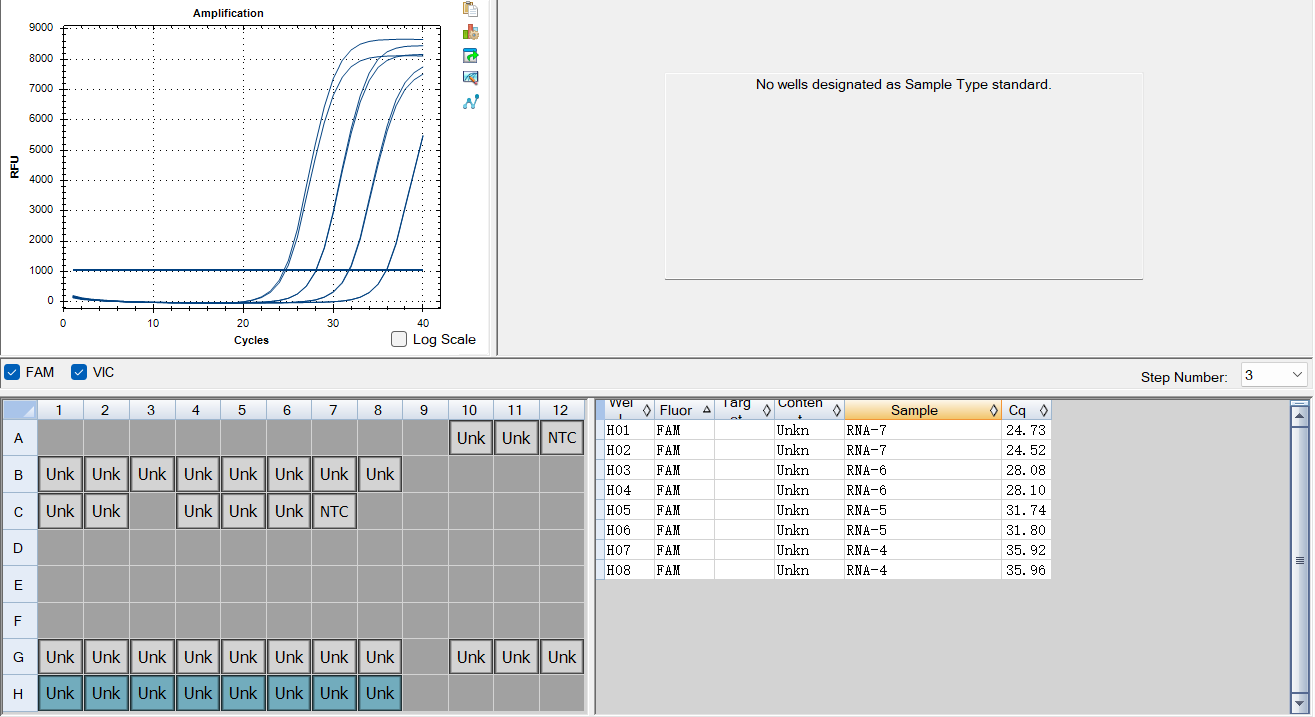Select the Unk well C2
The width and height of the screenshot is (1315, 717).
pos(106,511)
